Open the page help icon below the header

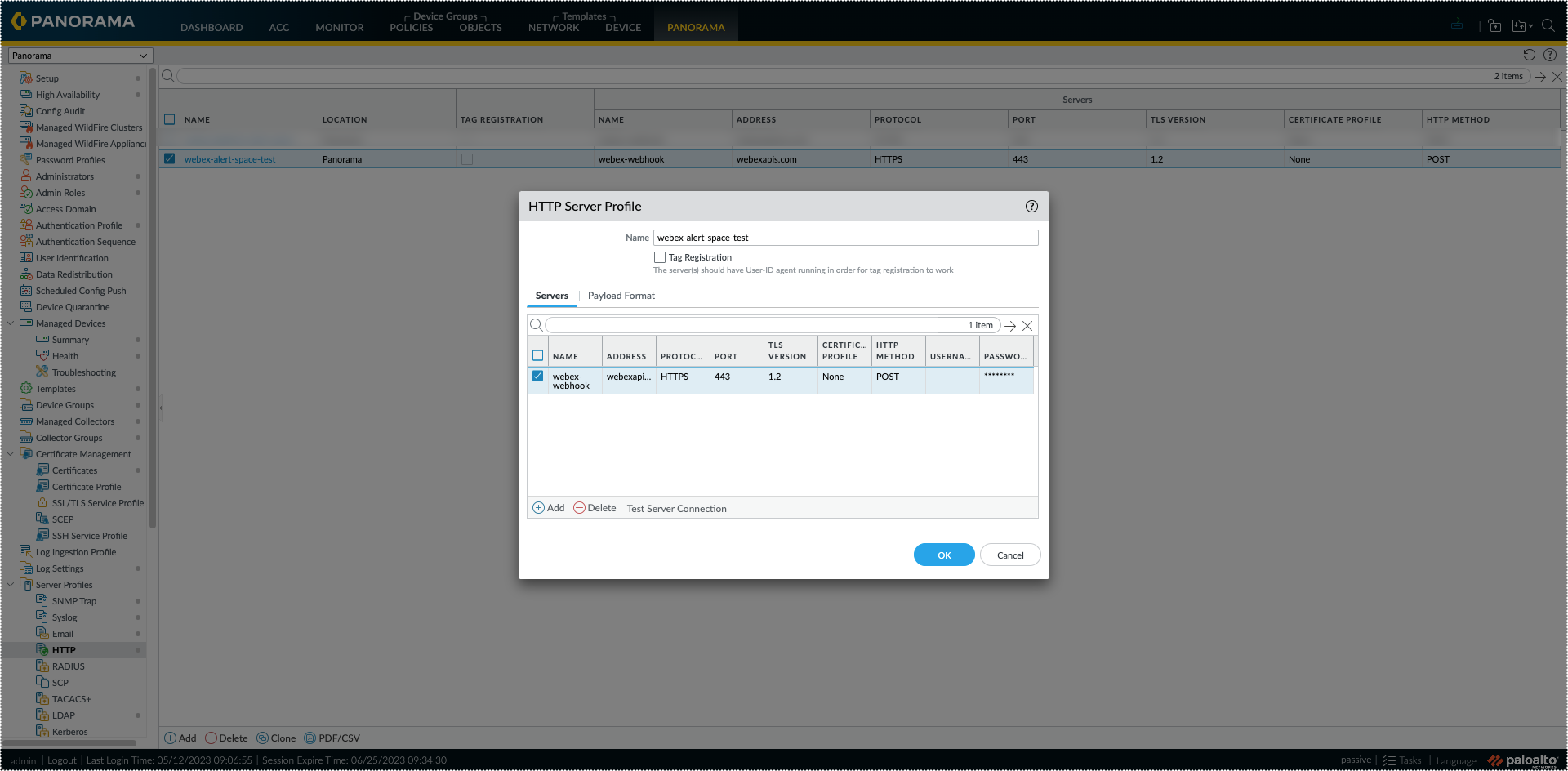[1550, 55]
